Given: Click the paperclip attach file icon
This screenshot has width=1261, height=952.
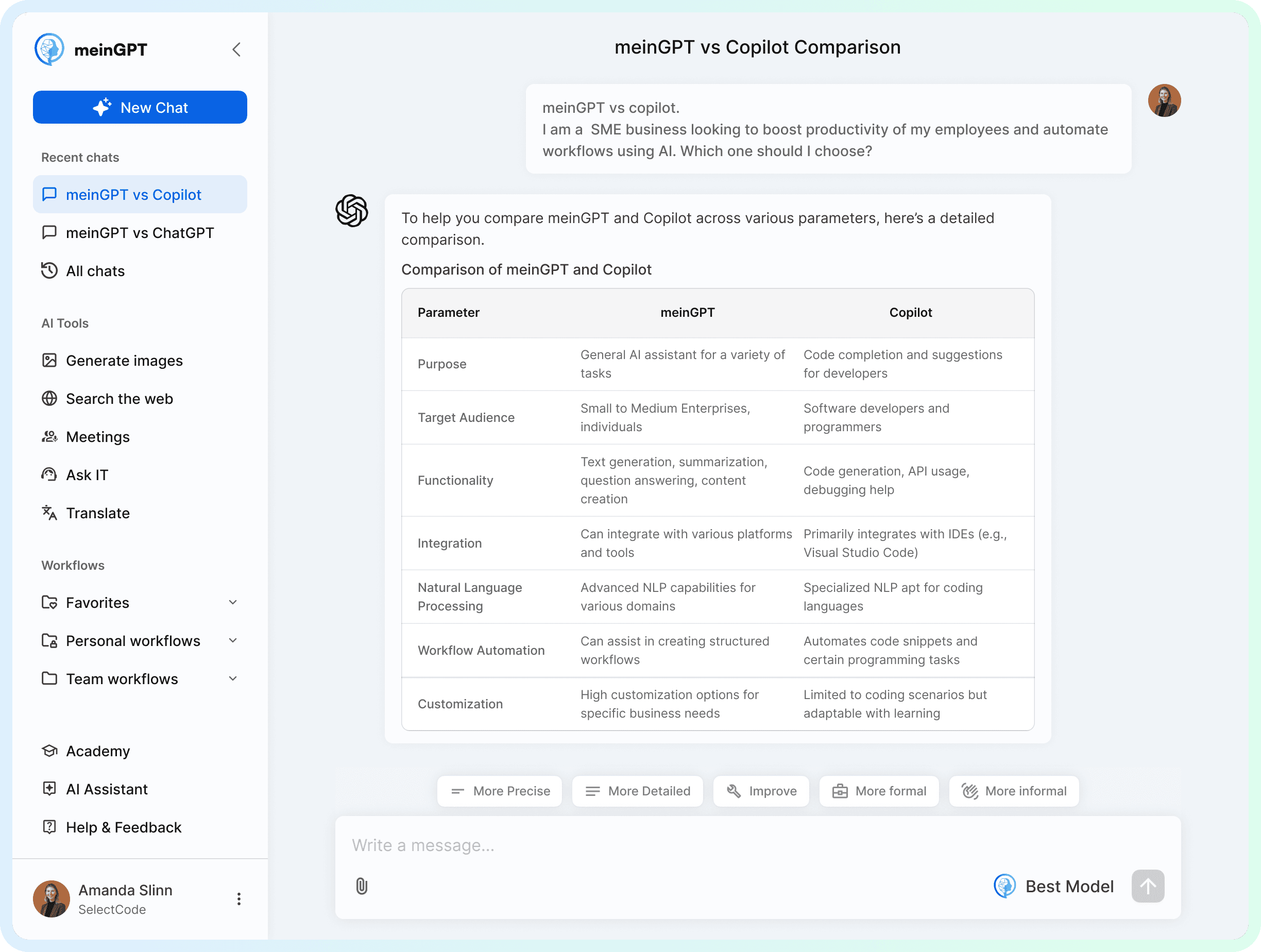Looking at the screenshot, I should (362, 886).
